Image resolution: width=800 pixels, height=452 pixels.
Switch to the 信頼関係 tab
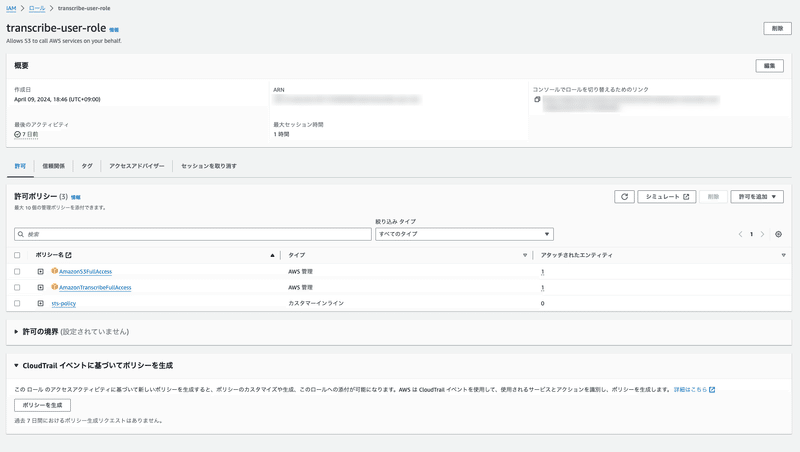point(54,166)
